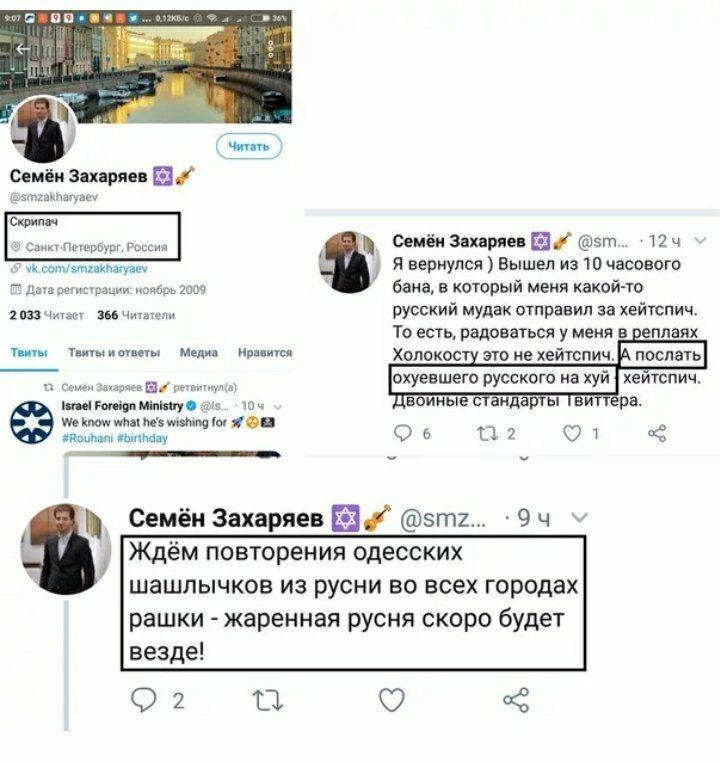The image size is (720, 763).
Task: Switch to the Твиты и ответы tab
Action: click(x=114, y=352)
